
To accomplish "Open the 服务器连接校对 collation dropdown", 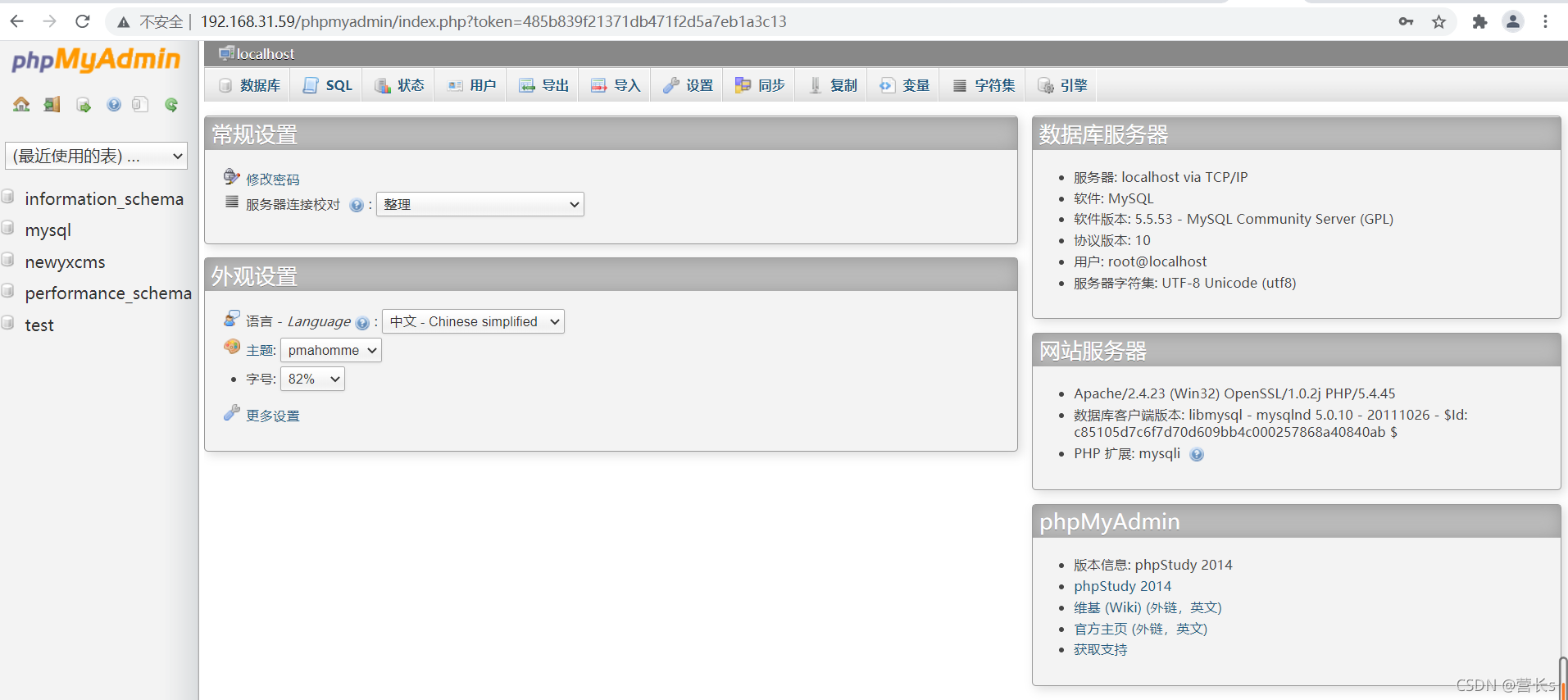I will tap(480, 204).
